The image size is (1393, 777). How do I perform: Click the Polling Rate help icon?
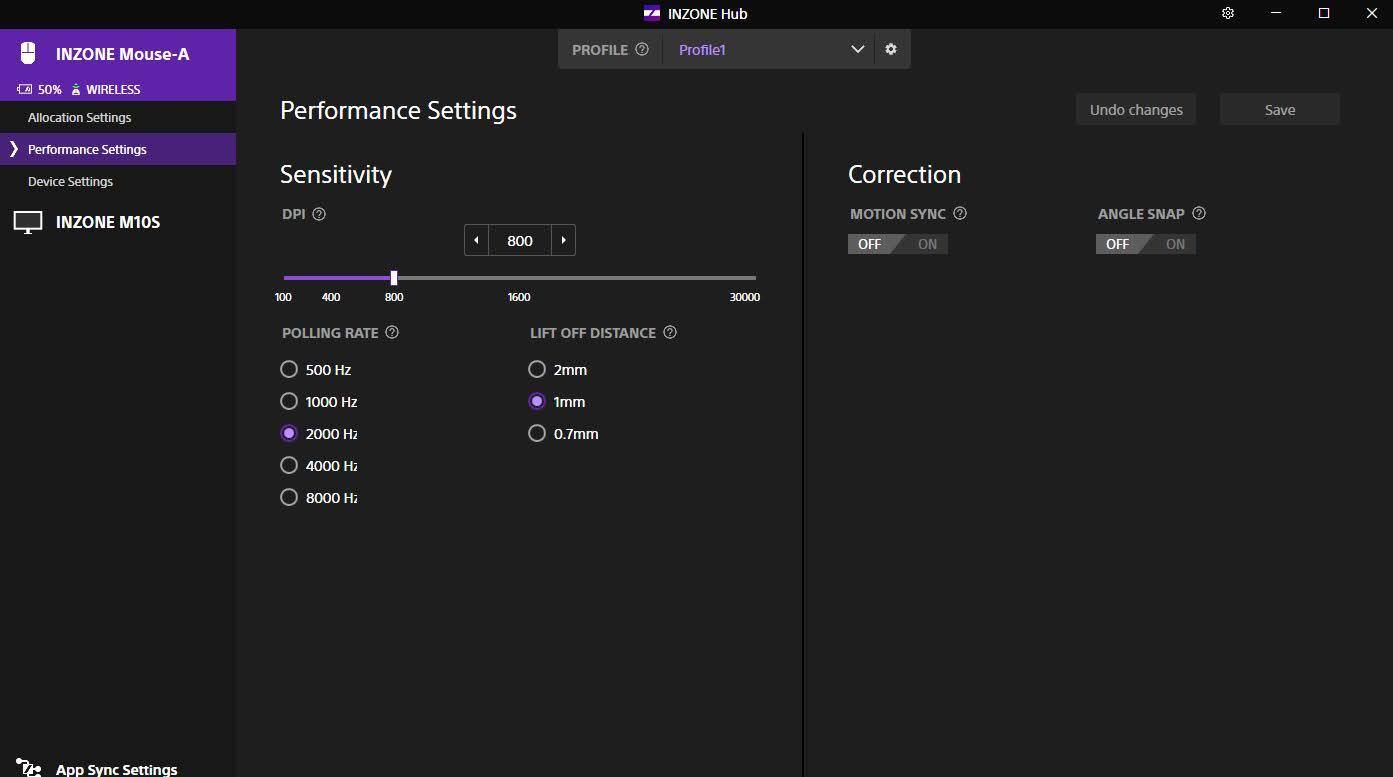click(x=392, y=332)
